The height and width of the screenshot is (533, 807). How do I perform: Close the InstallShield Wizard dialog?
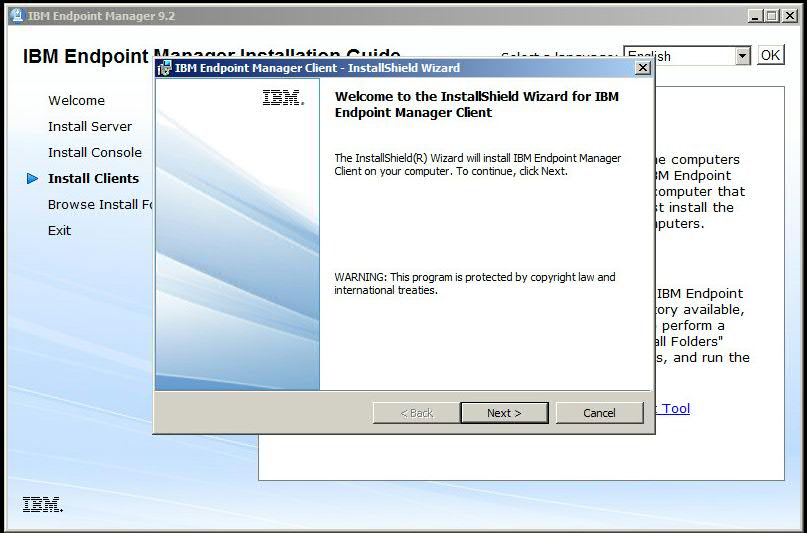click(x=642, y=68)
